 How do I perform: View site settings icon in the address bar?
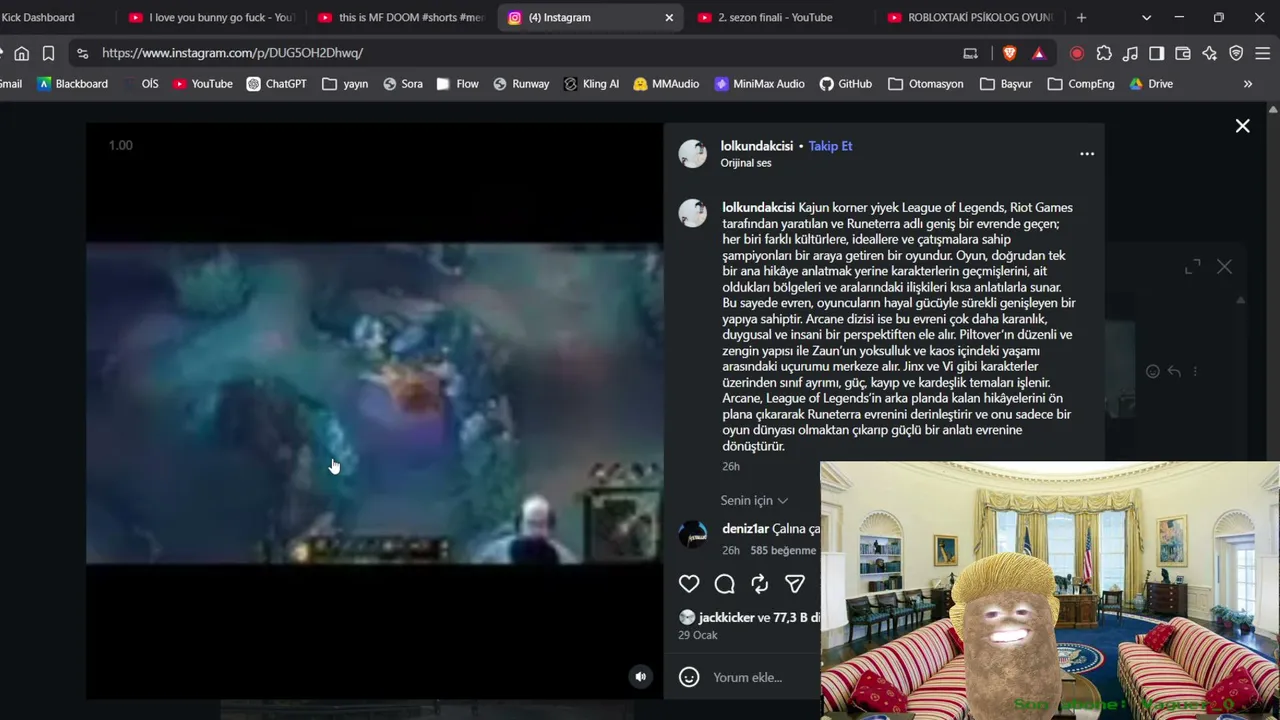pos(83,53)
